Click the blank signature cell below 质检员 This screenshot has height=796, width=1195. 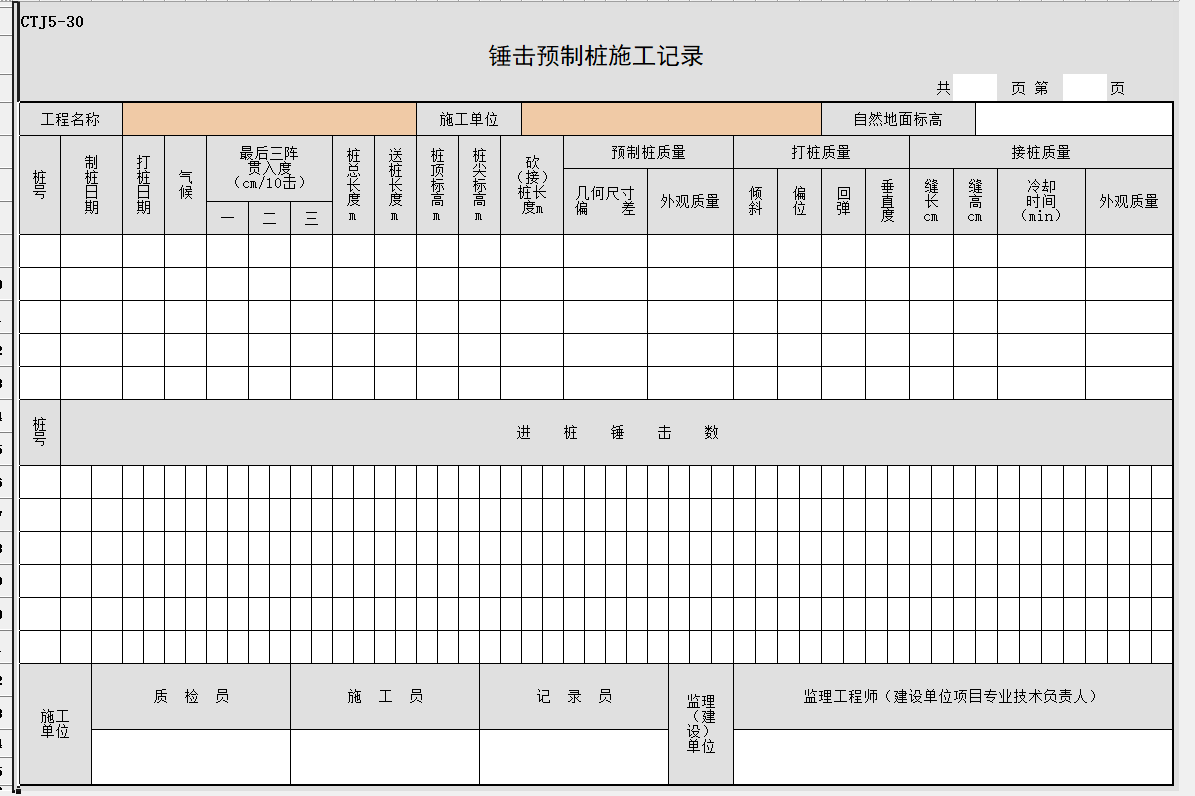[x=191, y=756]
